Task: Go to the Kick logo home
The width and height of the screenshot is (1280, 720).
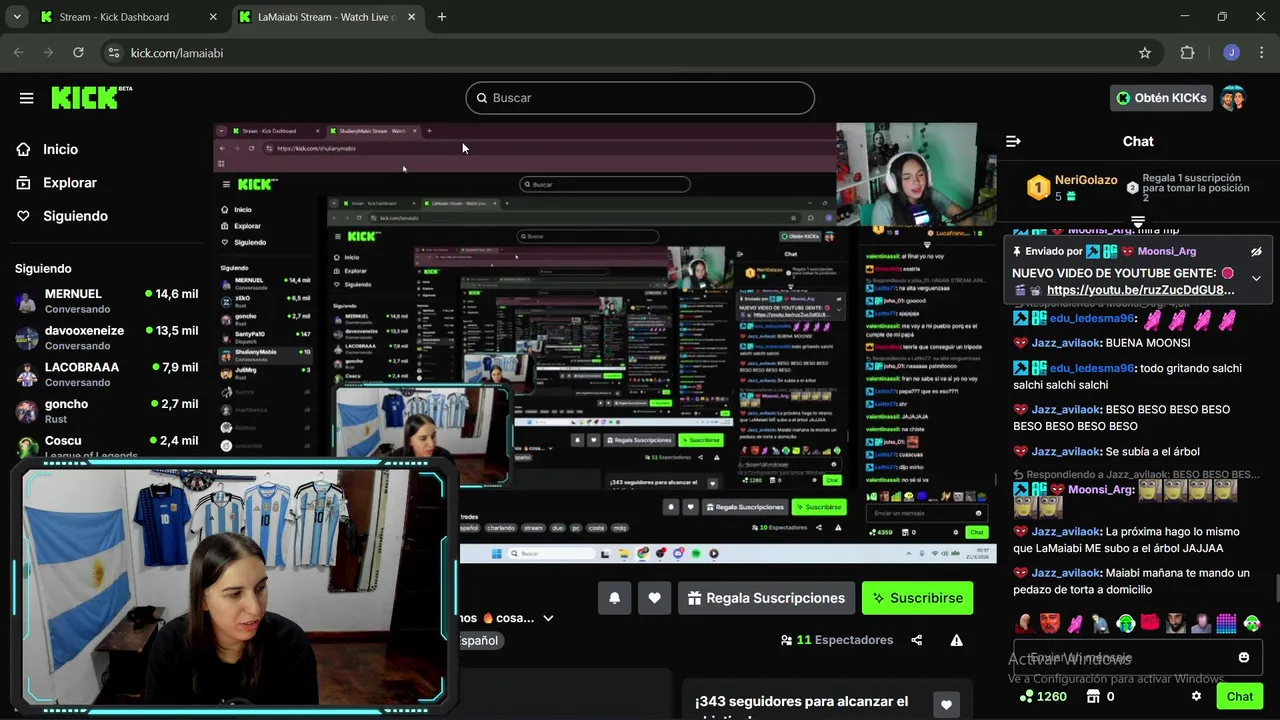Action: click(91, 97)
